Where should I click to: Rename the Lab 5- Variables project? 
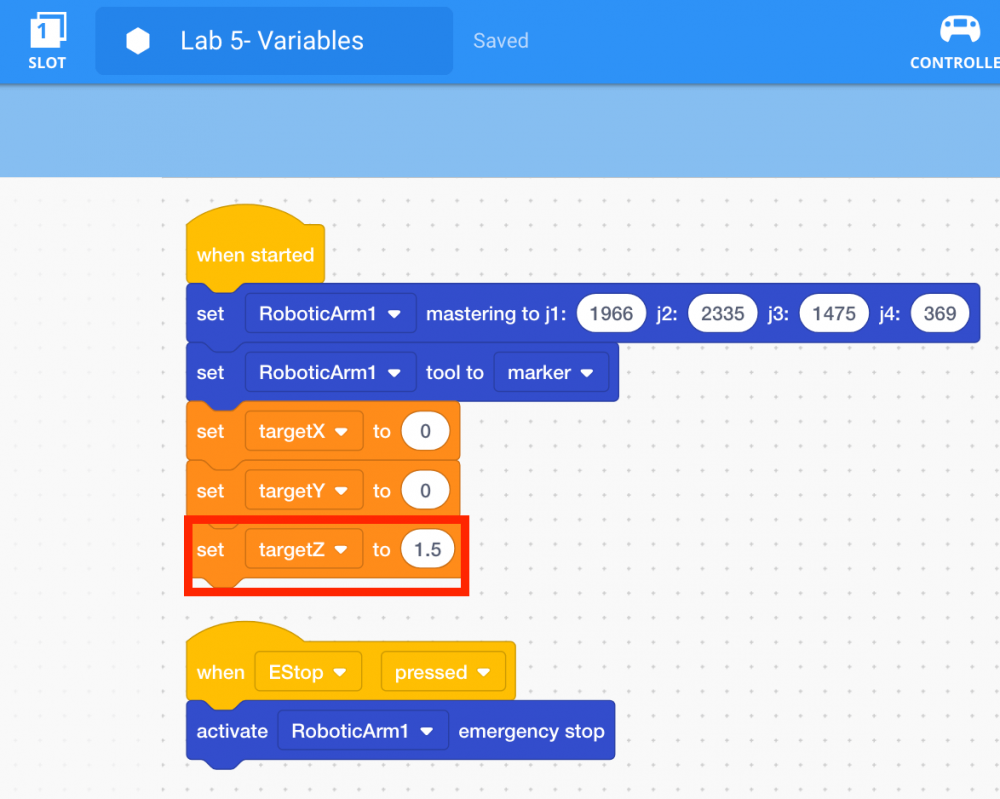click(x=272, y=41)
